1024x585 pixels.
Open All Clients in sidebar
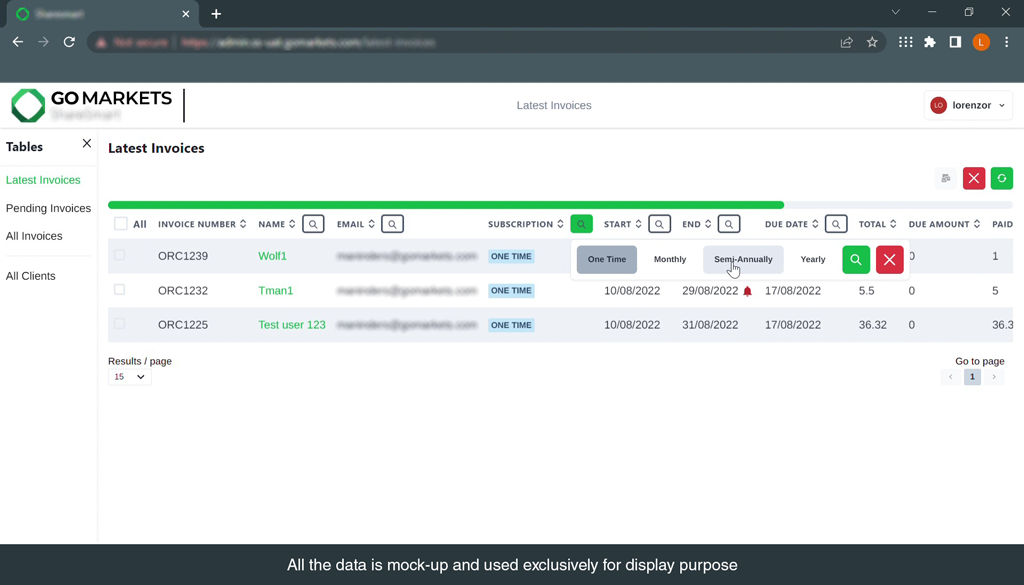coord(31,276)
